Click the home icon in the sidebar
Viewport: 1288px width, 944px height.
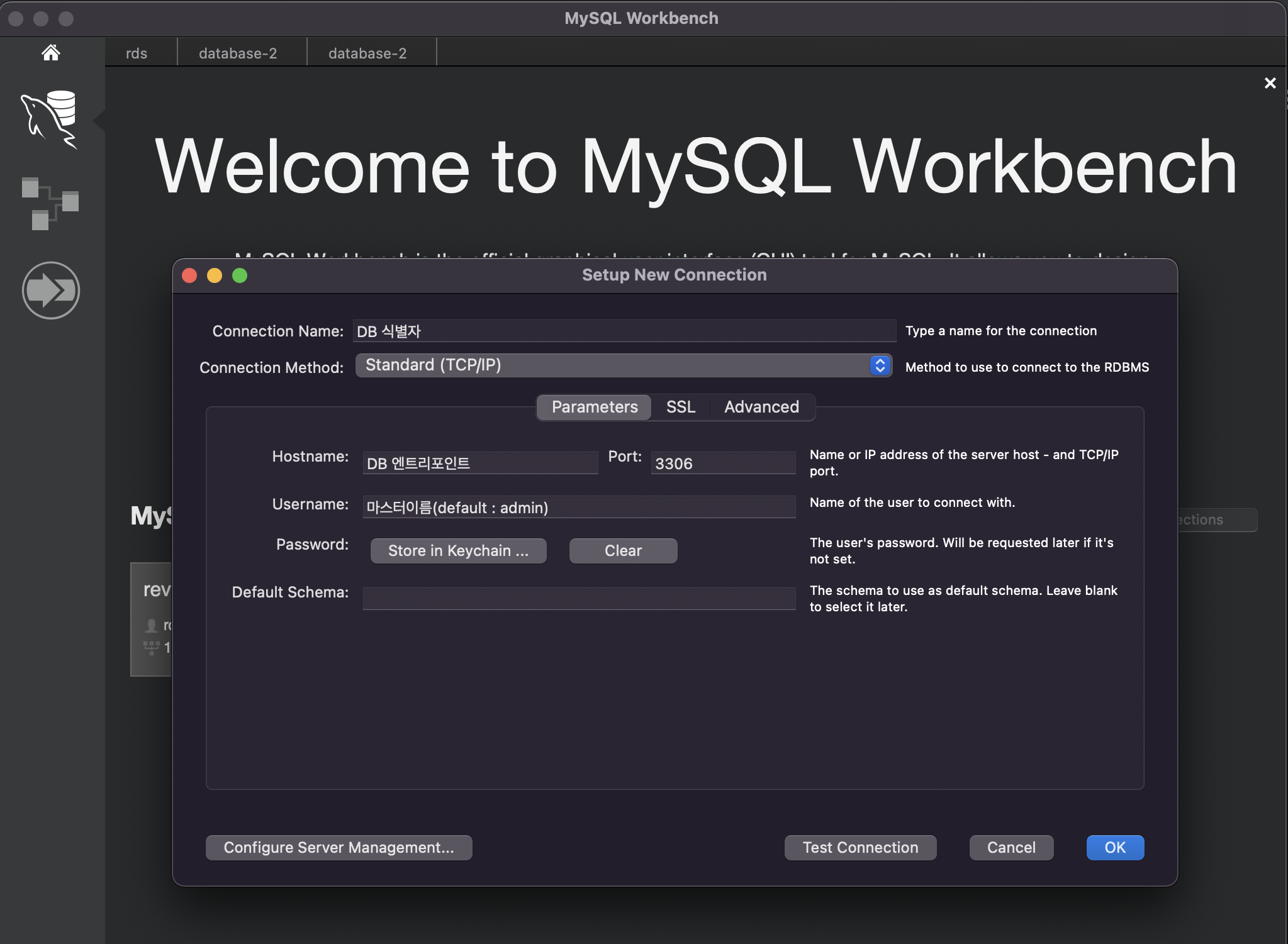click(51, 53)
